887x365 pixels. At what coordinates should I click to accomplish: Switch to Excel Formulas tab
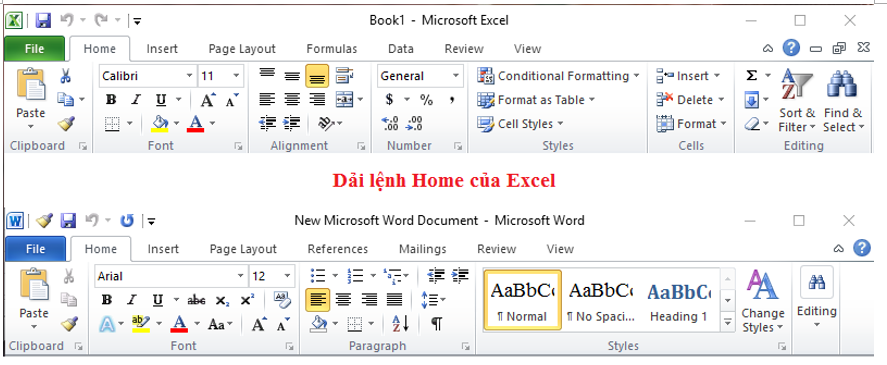click(x=331, y=49)
